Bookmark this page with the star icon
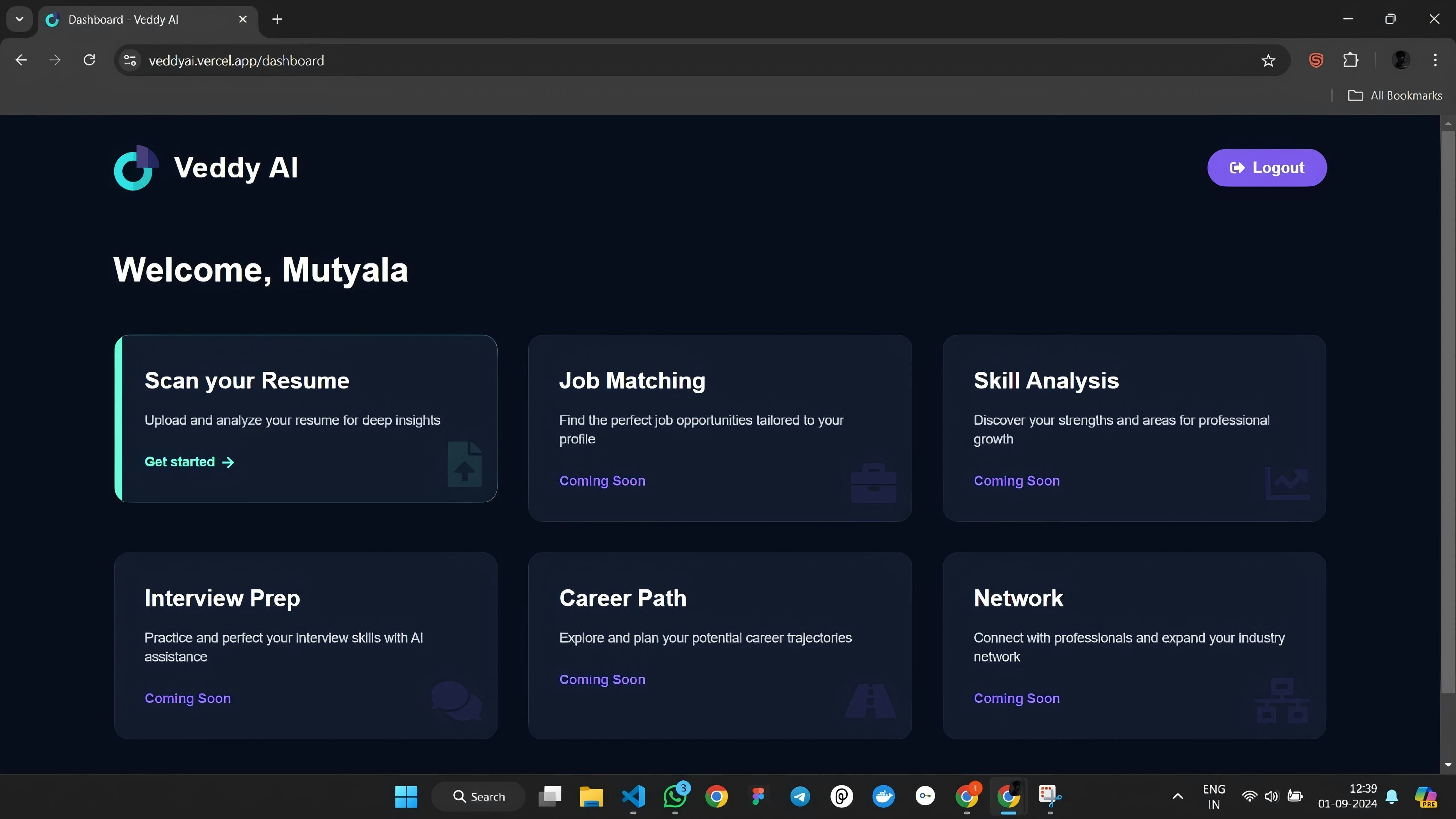Screen dimensions: 1456x819 [x=1268, y=60]
